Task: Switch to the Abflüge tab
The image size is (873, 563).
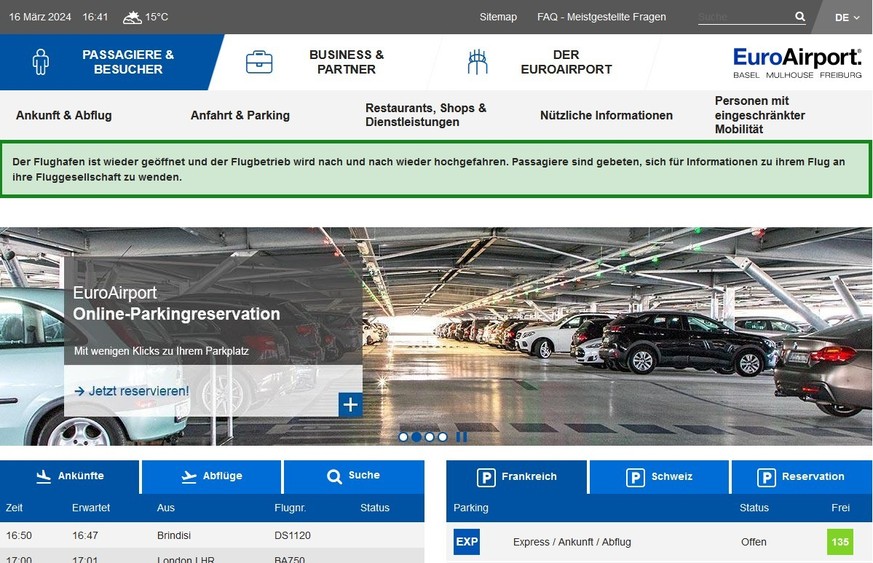Action: [x=212, y=476]
